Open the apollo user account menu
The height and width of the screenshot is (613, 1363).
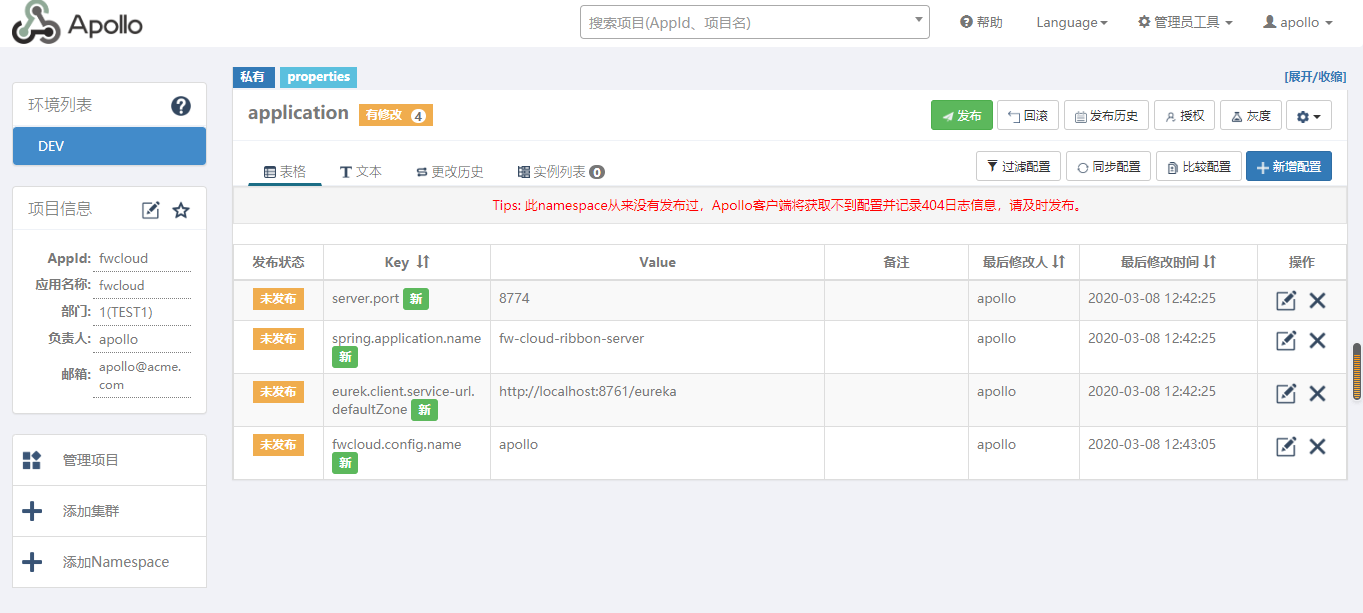click(x=1298, y=22)
